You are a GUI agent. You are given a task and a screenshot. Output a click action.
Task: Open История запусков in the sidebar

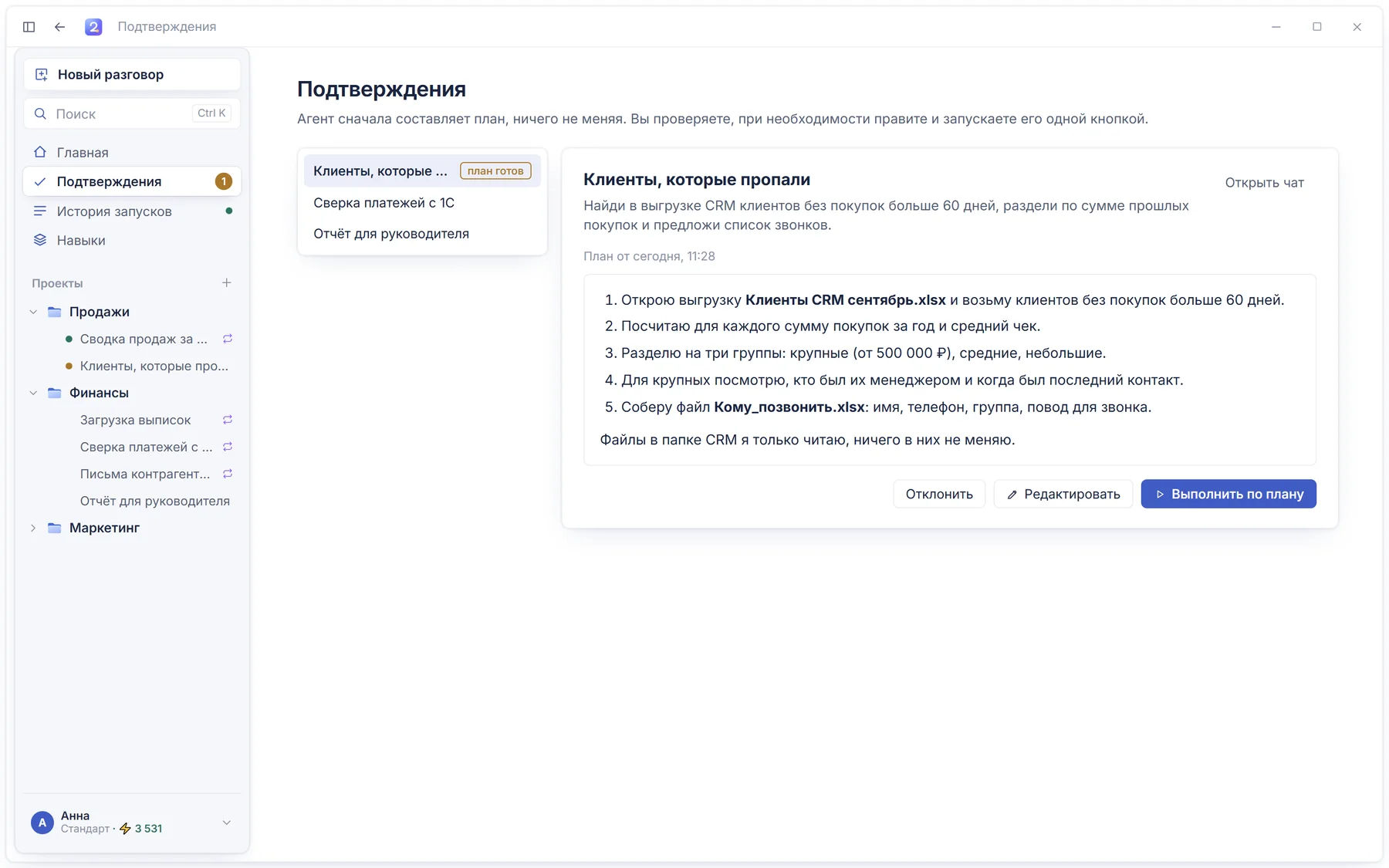(132, 211)
